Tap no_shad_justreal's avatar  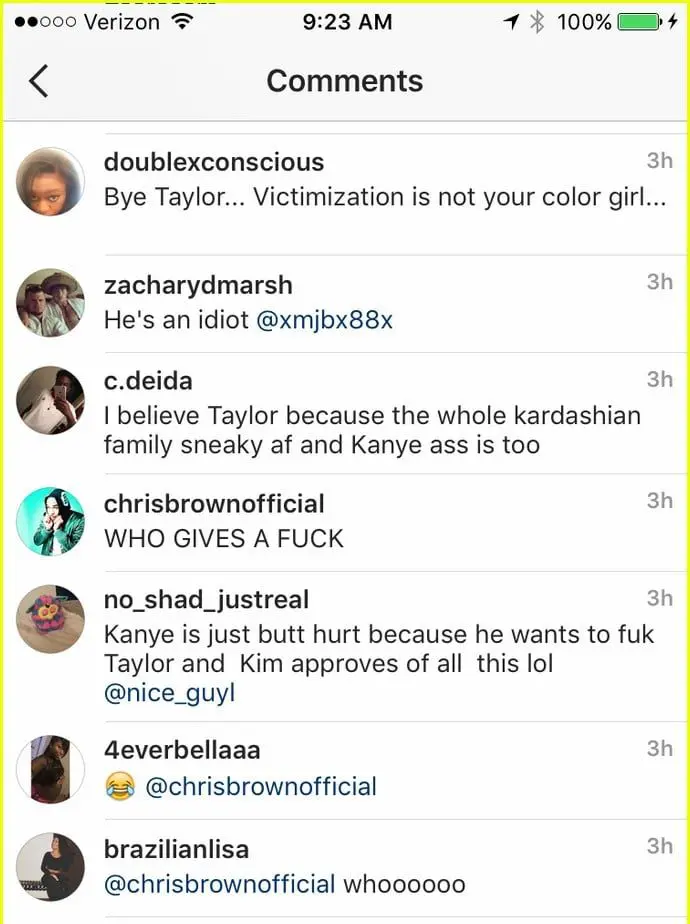click(50, 619)
